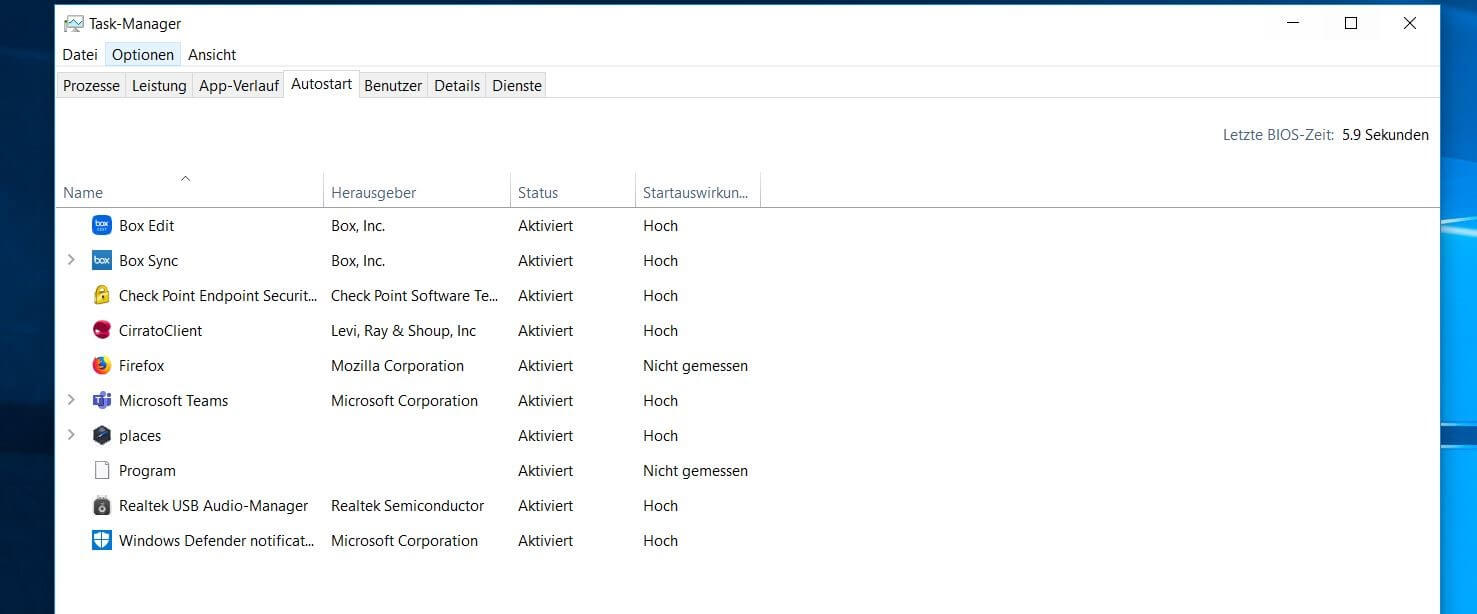Switch to the Details tab

457,85
